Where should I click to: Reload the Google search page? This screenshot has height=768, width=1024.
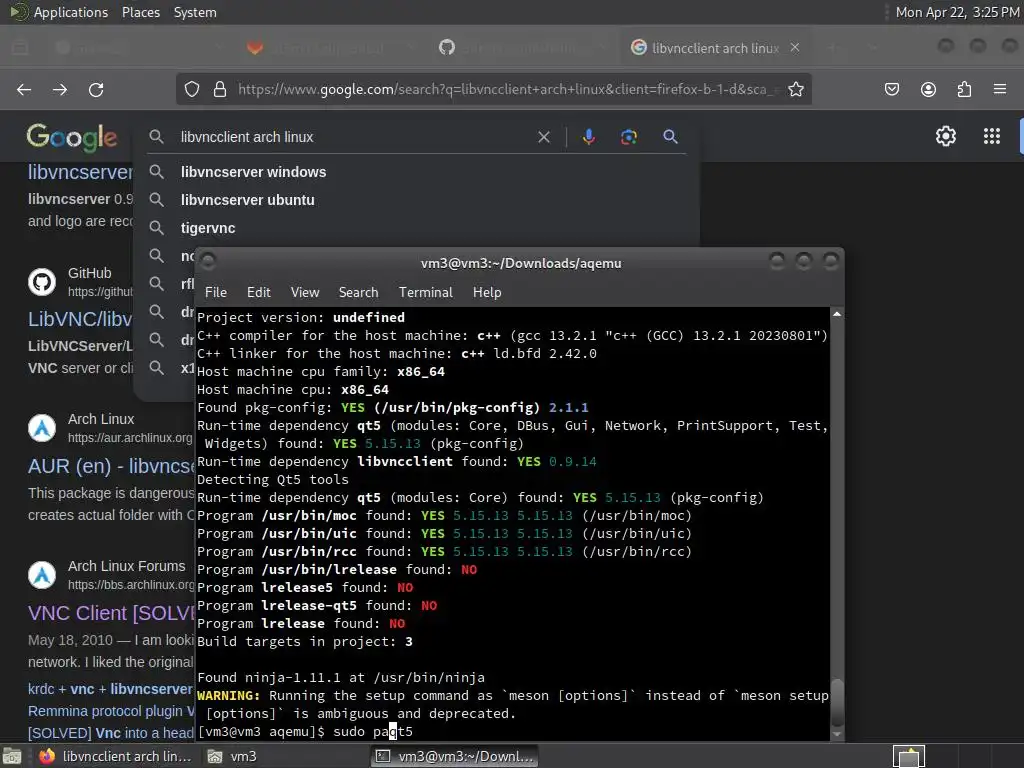click(x=96, y=89)
